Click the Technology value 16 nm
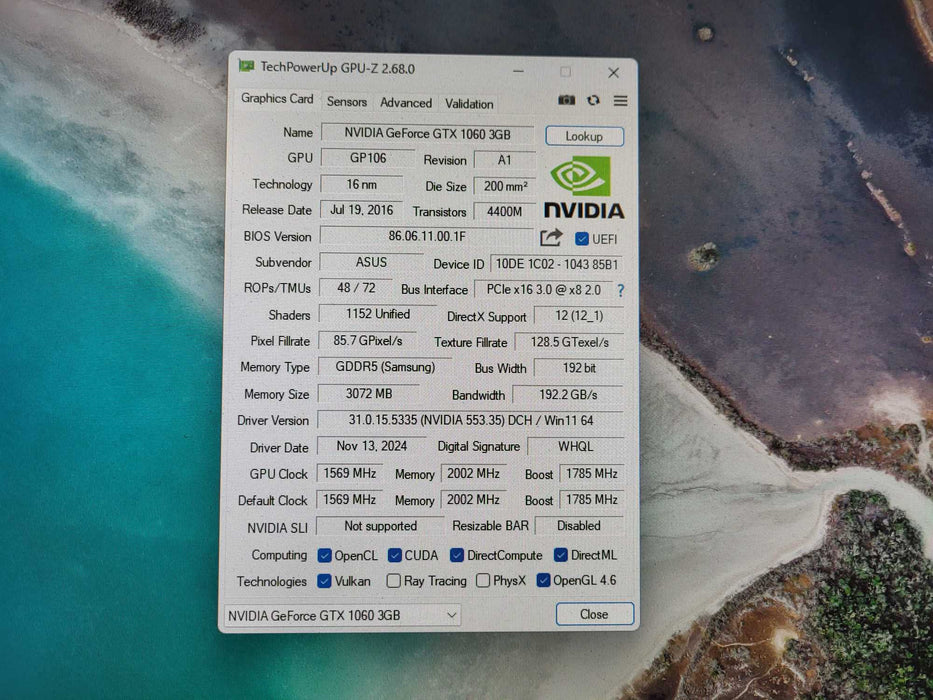The width and height of the screenshot is (933, 700). 362,185
